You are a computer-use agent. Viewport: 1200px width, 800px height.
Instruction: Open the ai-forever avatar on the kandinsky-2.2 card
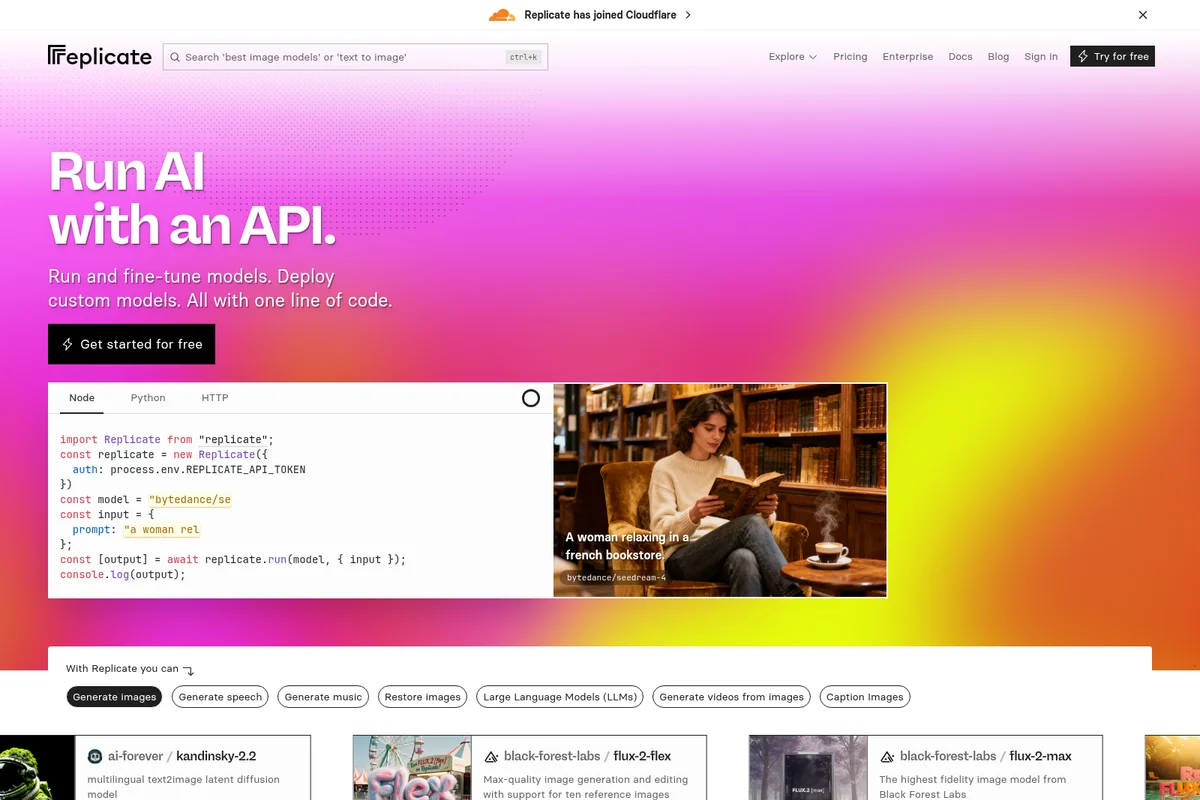tap(94, 755)
